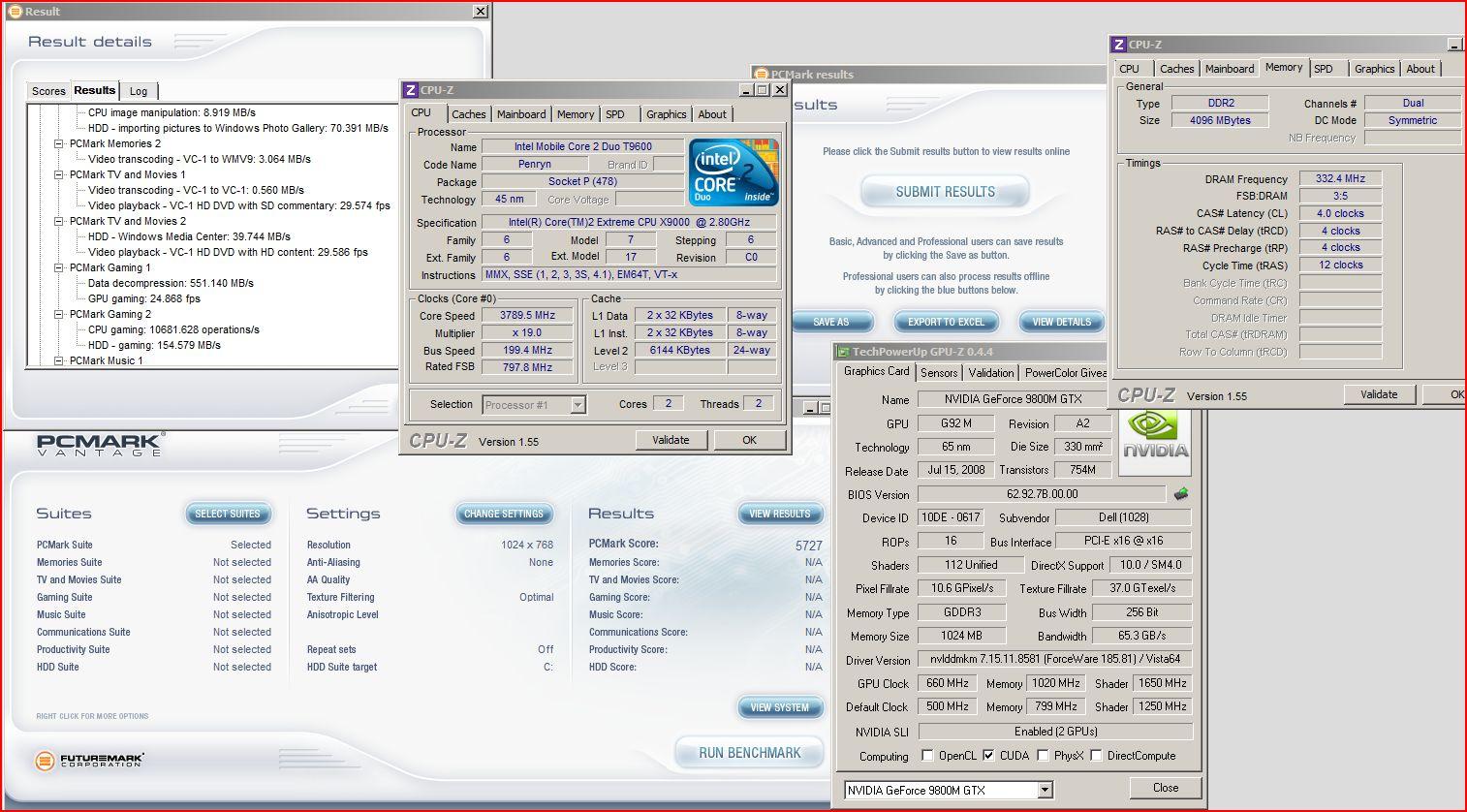Minimize the CPU-Z memory window
1467x812 pixels.
[x=1454, y=45]
